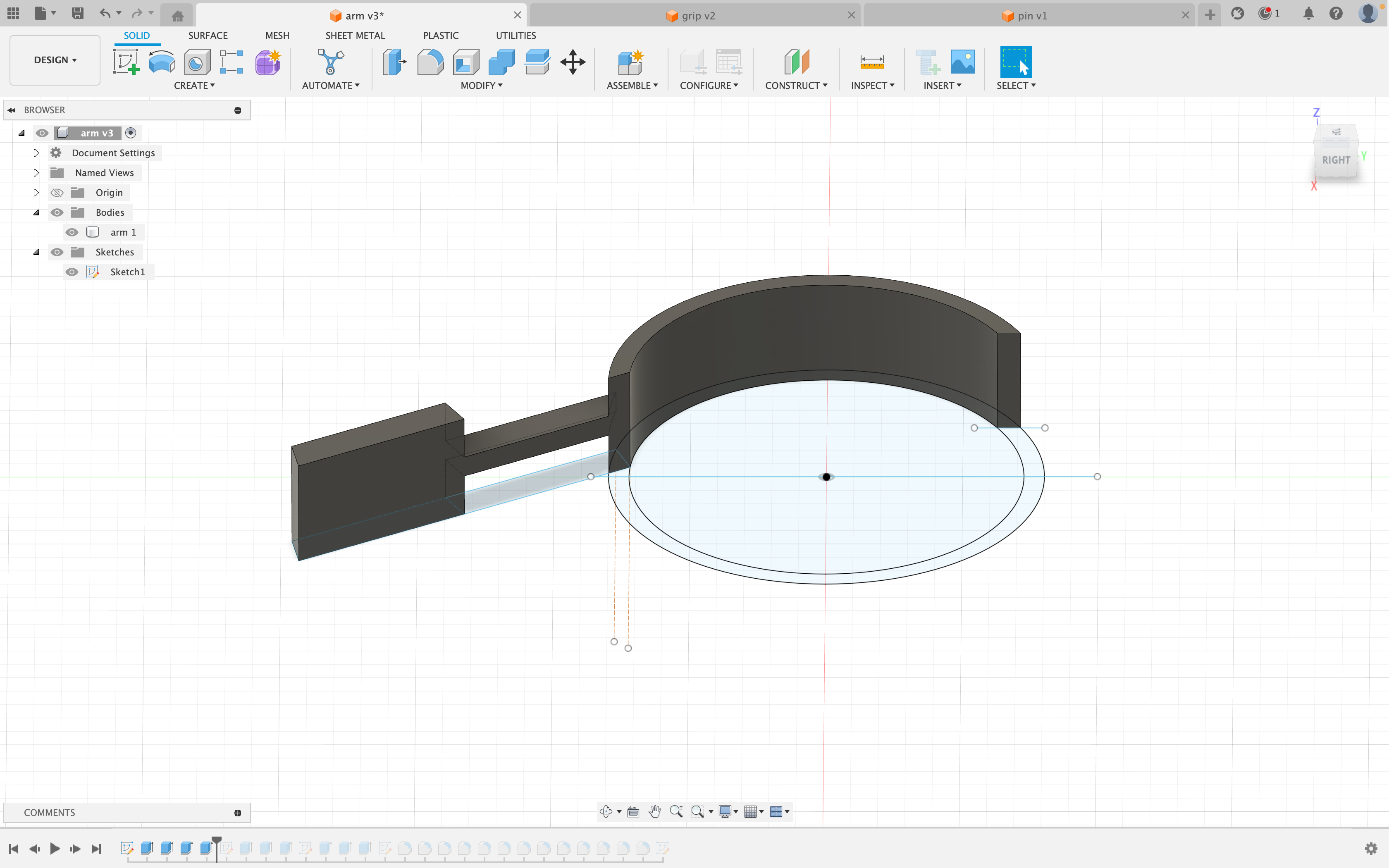Expand Named Views

click(36, 173)
